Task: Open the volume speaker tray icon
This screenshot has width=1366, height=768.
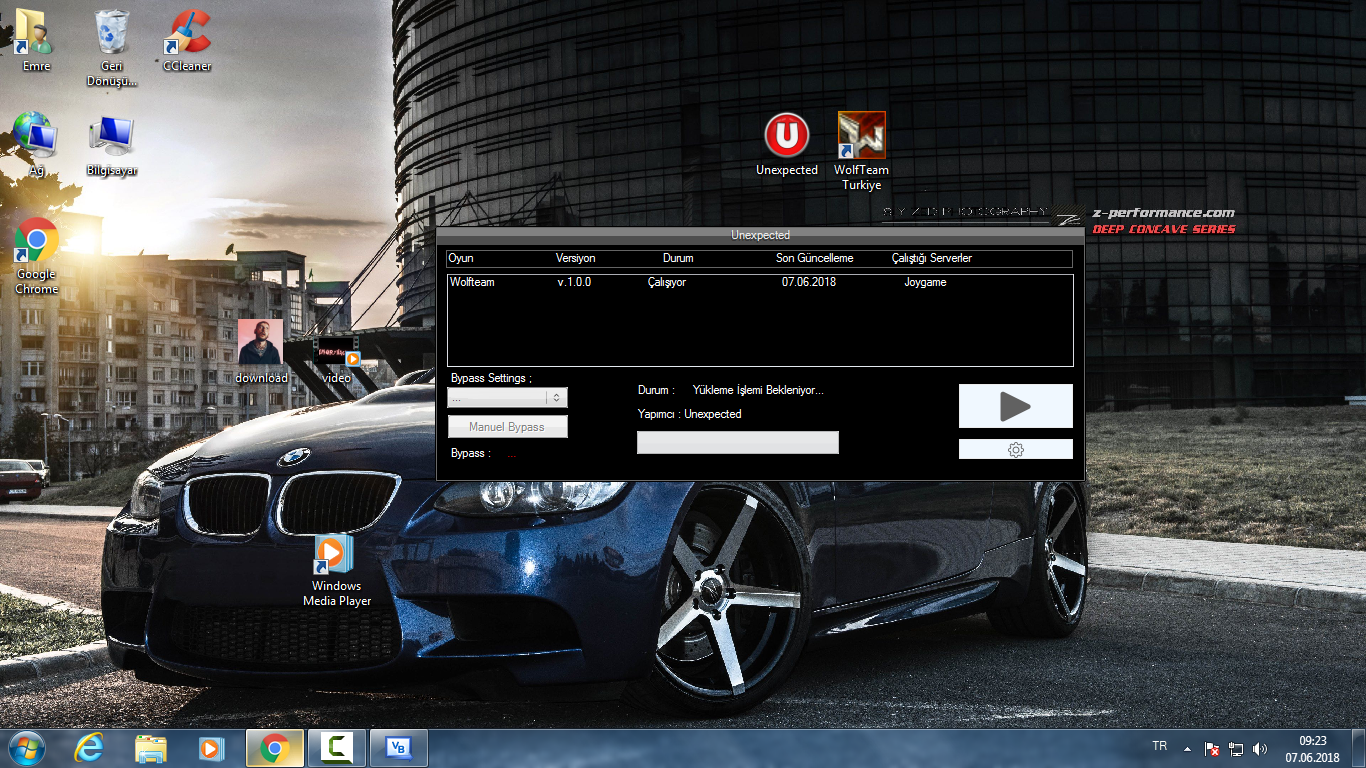Action: [1259, 748]
